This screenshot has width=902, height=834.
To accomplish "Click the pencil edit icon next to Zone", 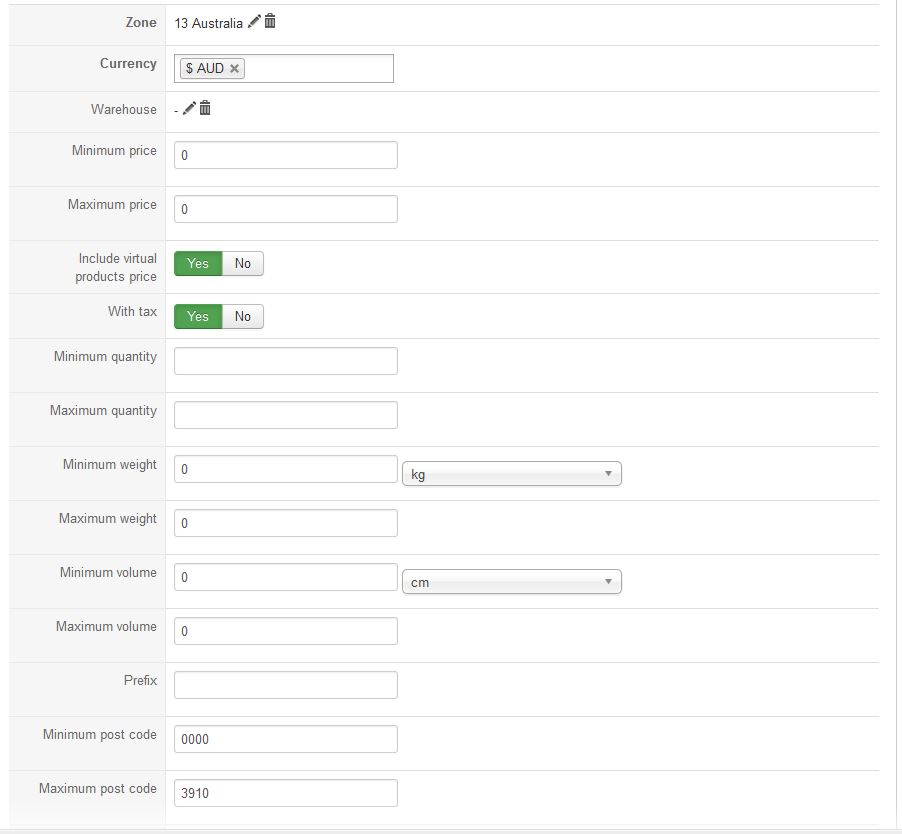I will tap(254, 22).
